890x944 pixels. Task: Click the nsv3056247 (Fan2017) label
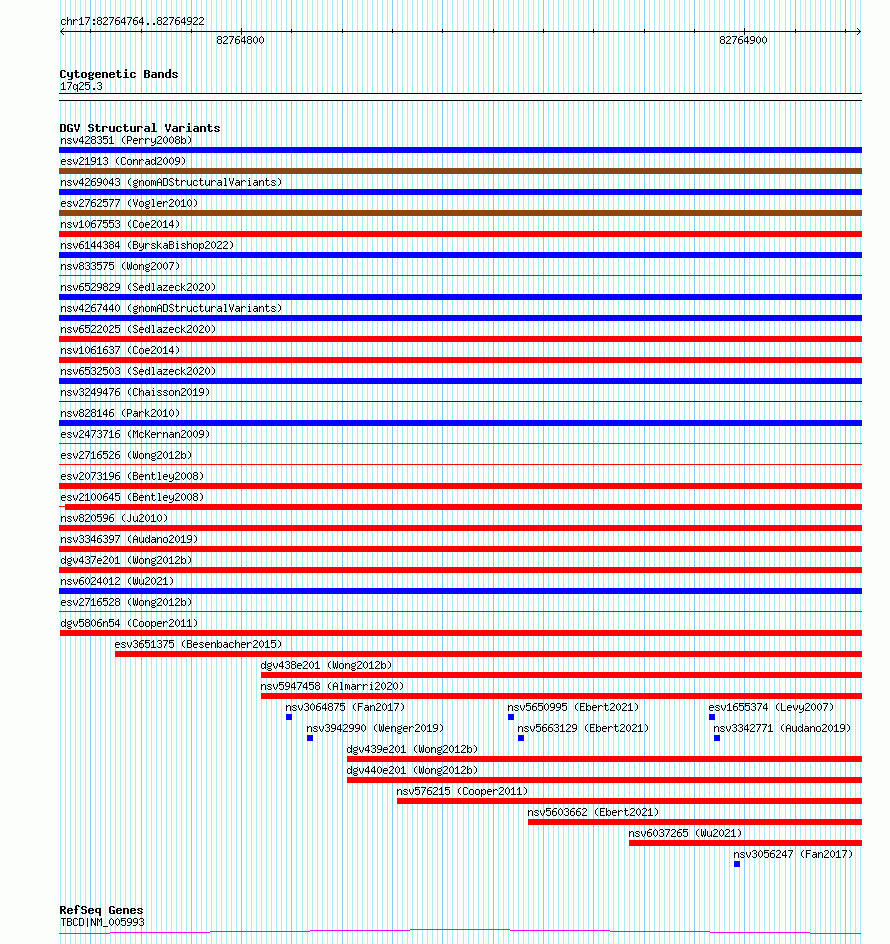click(x=793, y=854)
